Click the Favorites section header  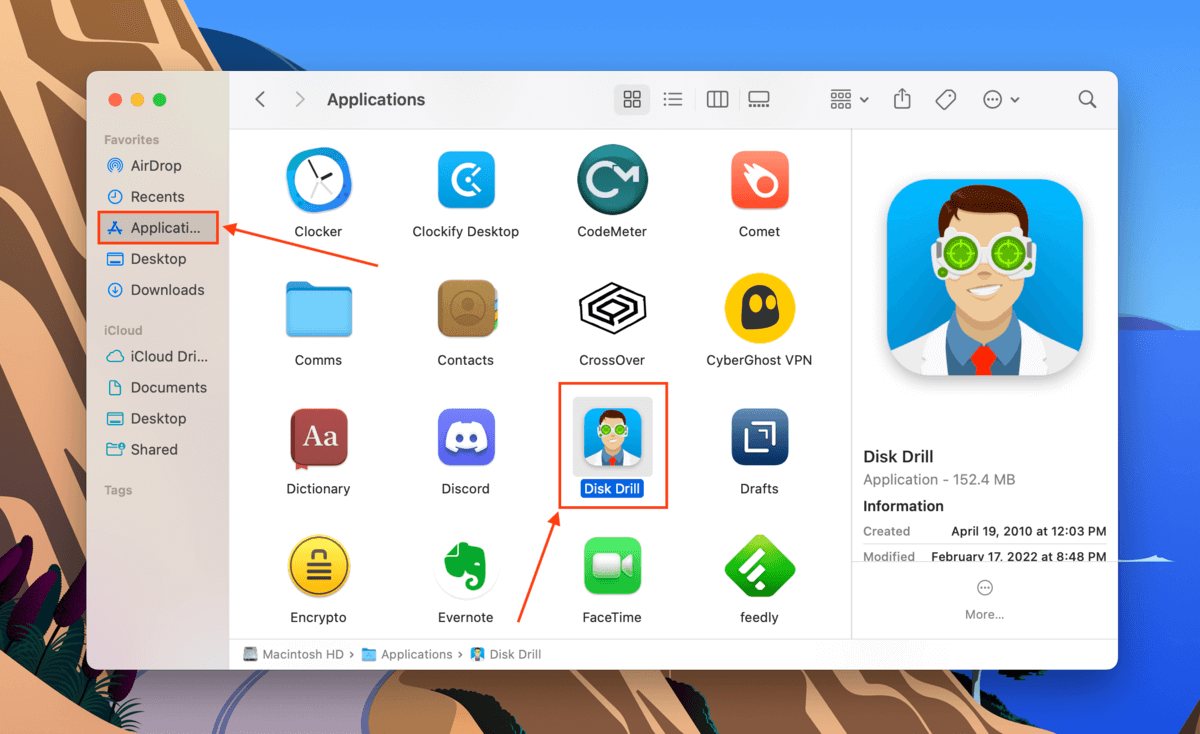(x=131, y=140)
